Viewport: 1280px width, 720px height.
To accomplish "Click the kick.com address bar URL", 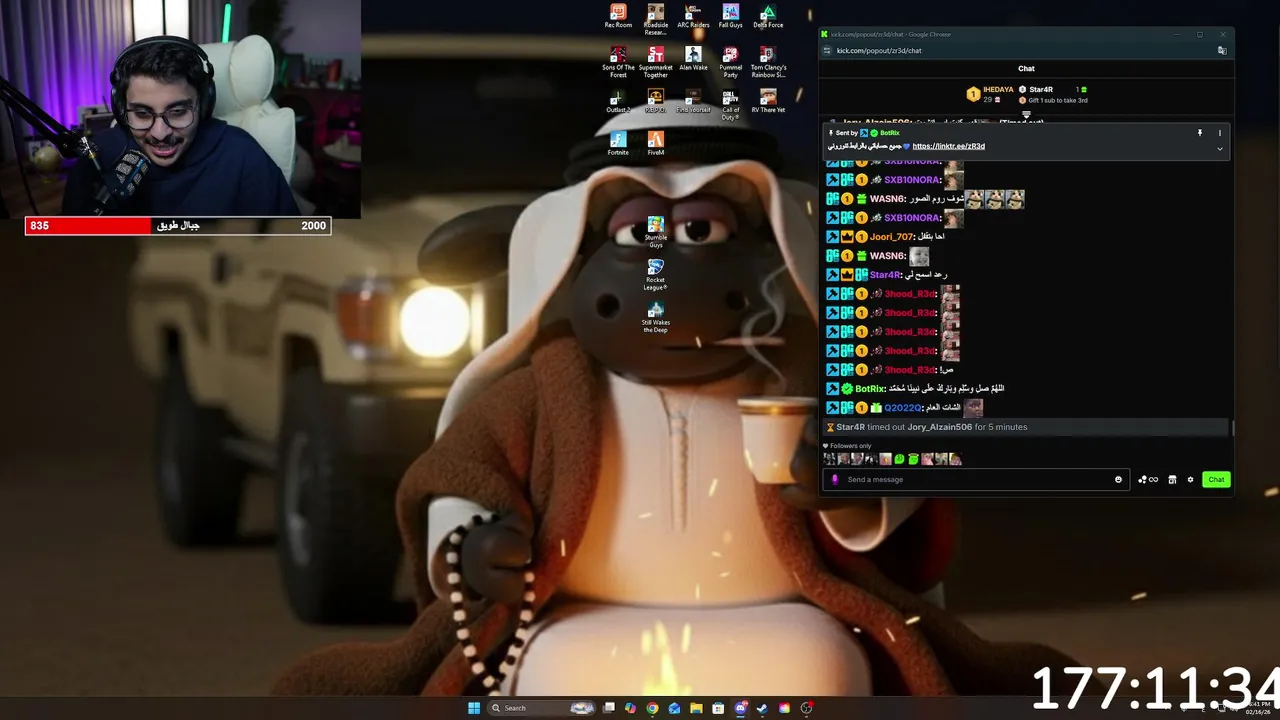I will 879,50.
